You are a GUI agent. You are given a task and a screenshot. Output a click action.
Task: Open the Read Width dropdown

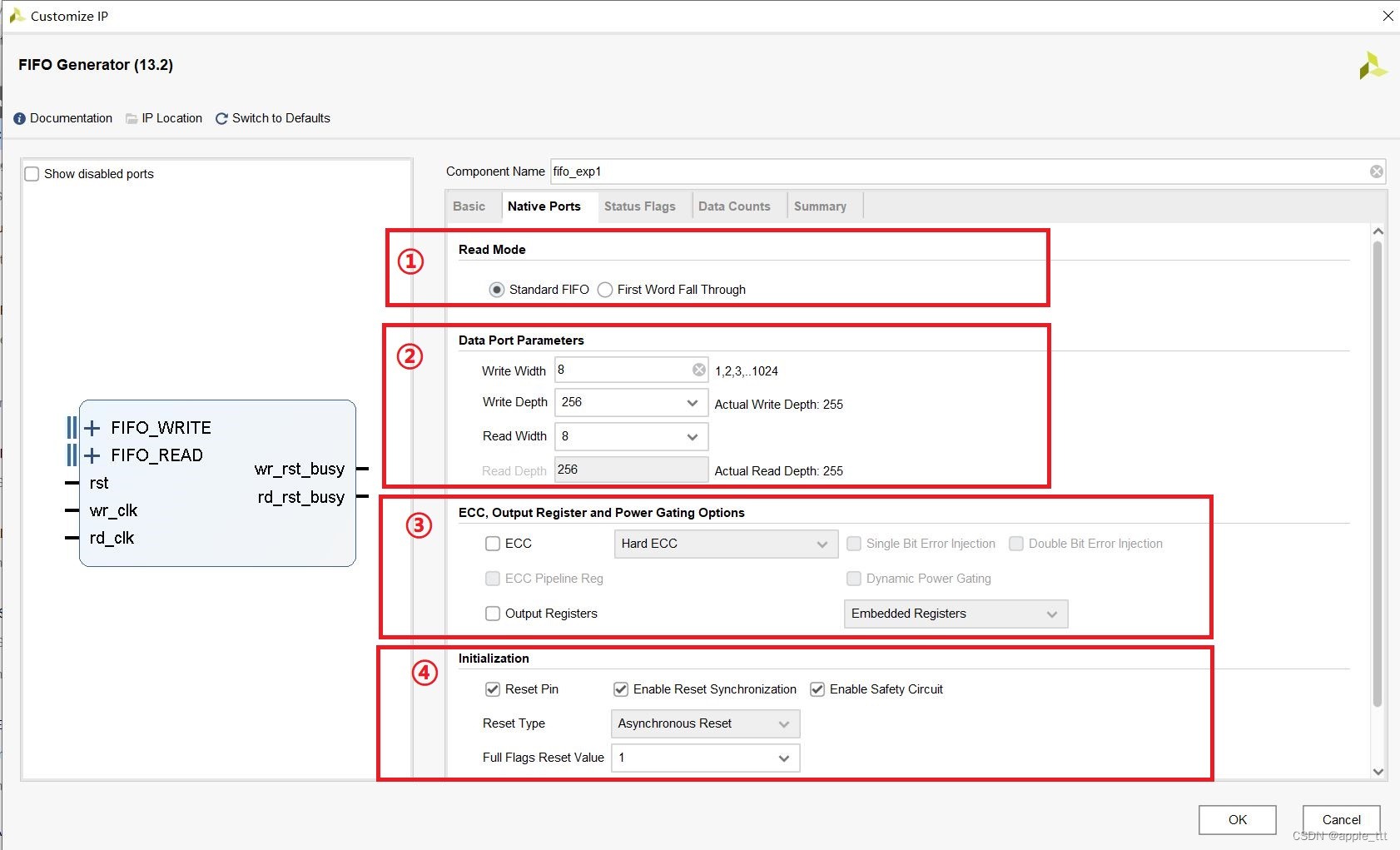coord(632,436)
